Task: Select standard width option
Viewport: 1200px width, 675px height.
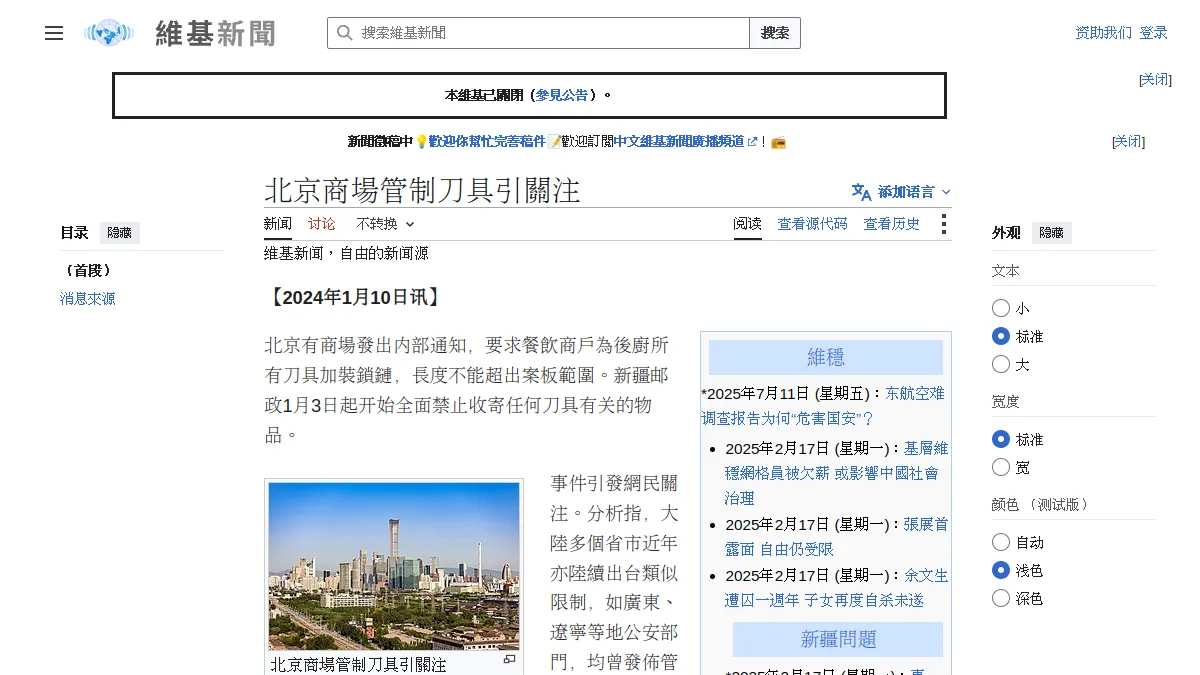Action: click(x=1001, y=439)
